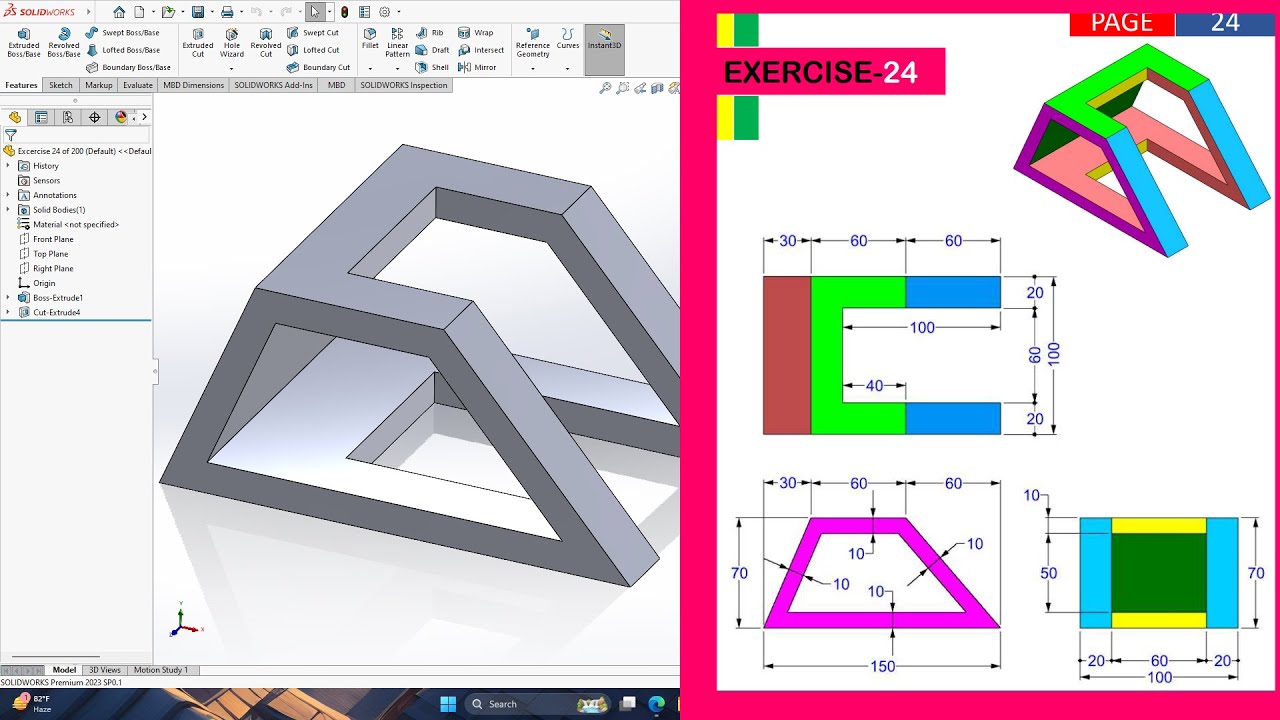Image resolution: width=1280 pixels, height=720 pixels.
Task: Open the DisplayManager color-ball tab
Action: (x=121, y=117)
